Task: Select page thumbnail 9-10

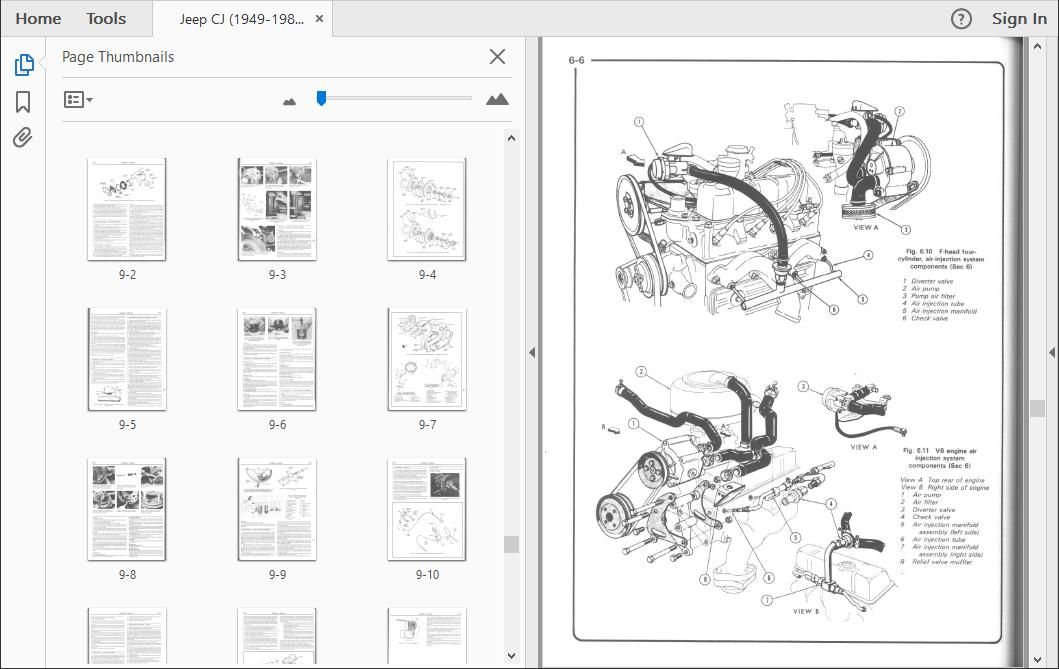Action: 427,509
